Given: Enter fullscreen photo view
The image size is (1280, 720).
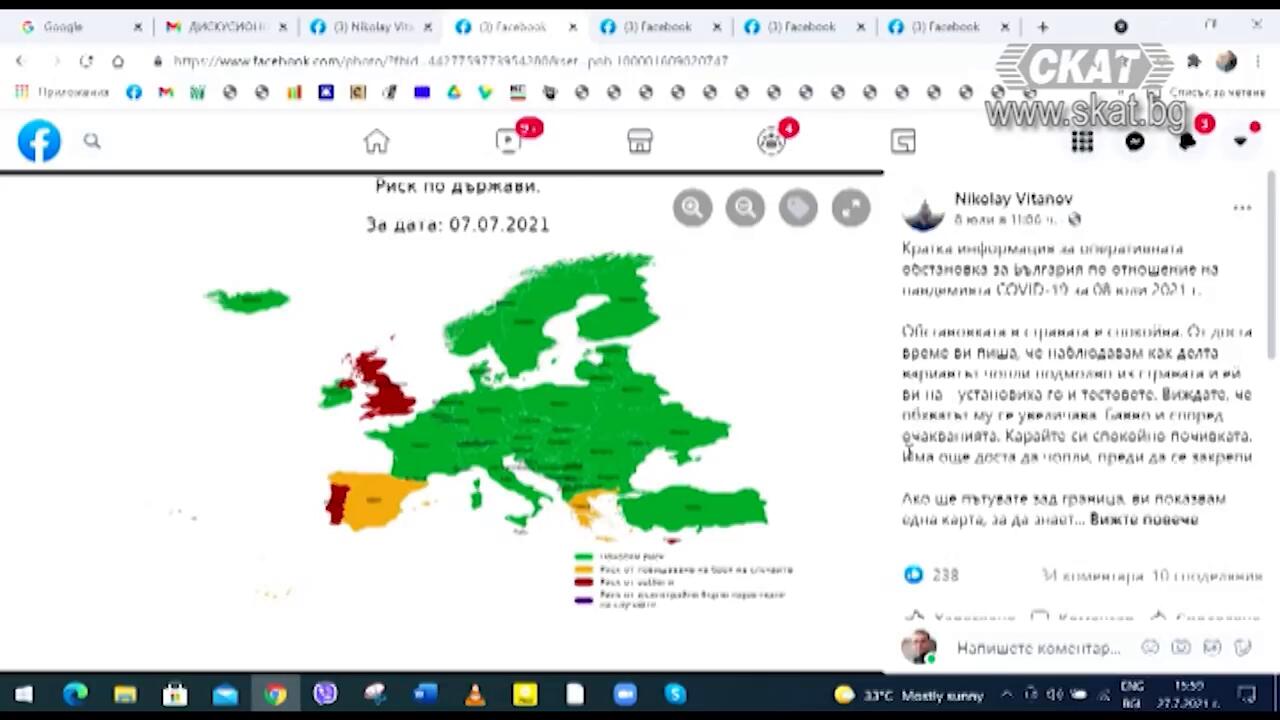Looking at the screenshot, I should pos(851,208).
